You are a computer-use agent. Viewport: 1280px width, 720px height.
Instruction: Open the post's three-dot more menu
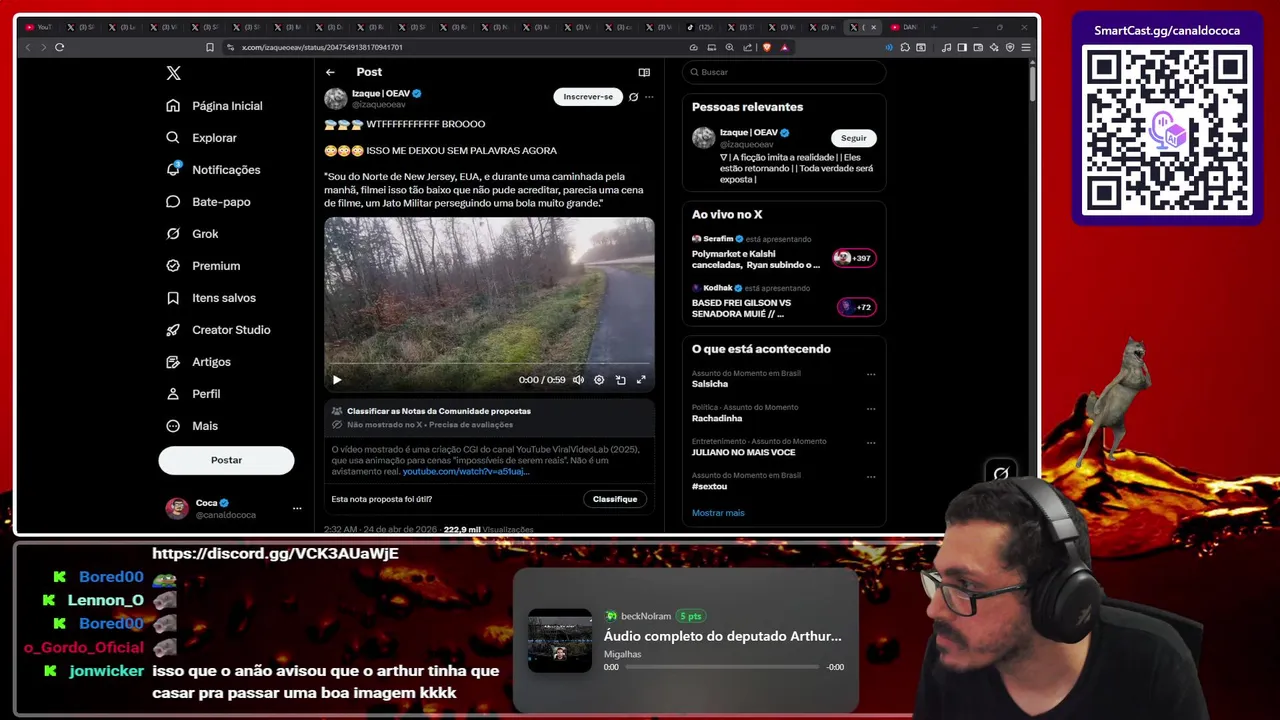[649, 97]
